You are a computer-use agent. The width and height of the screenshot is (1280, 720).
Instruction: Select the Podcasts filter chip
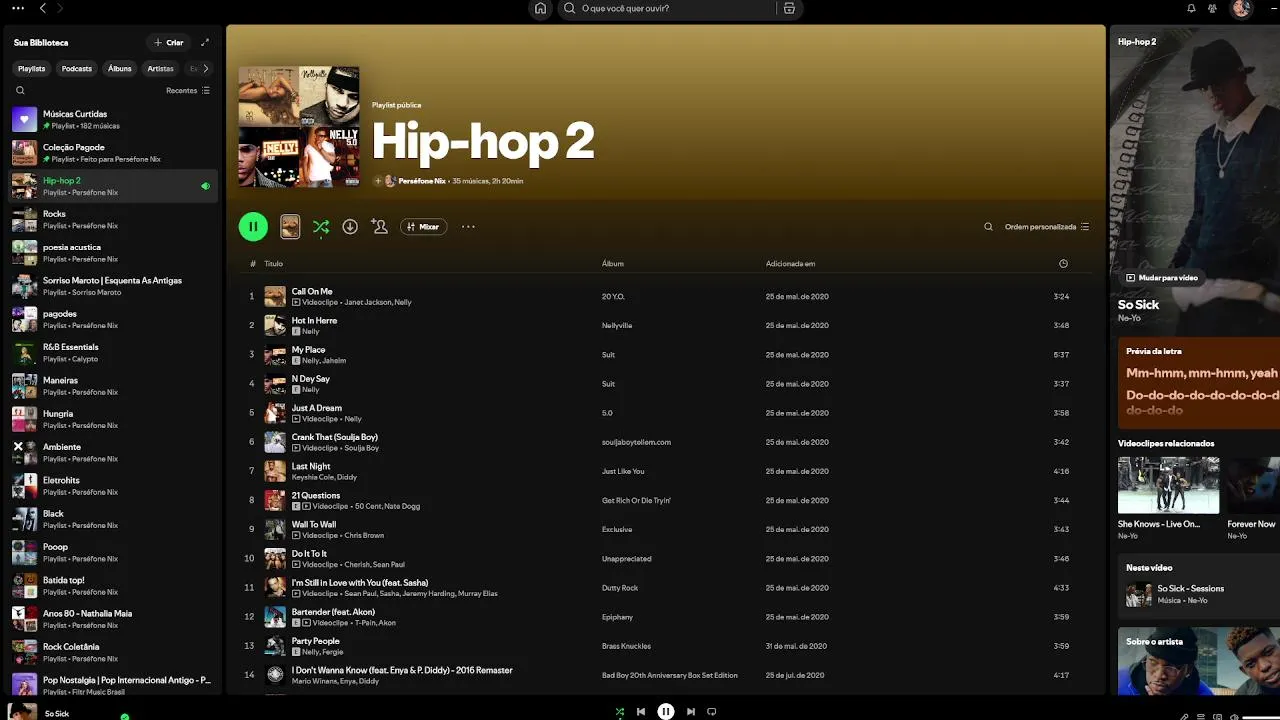(76, 69)
